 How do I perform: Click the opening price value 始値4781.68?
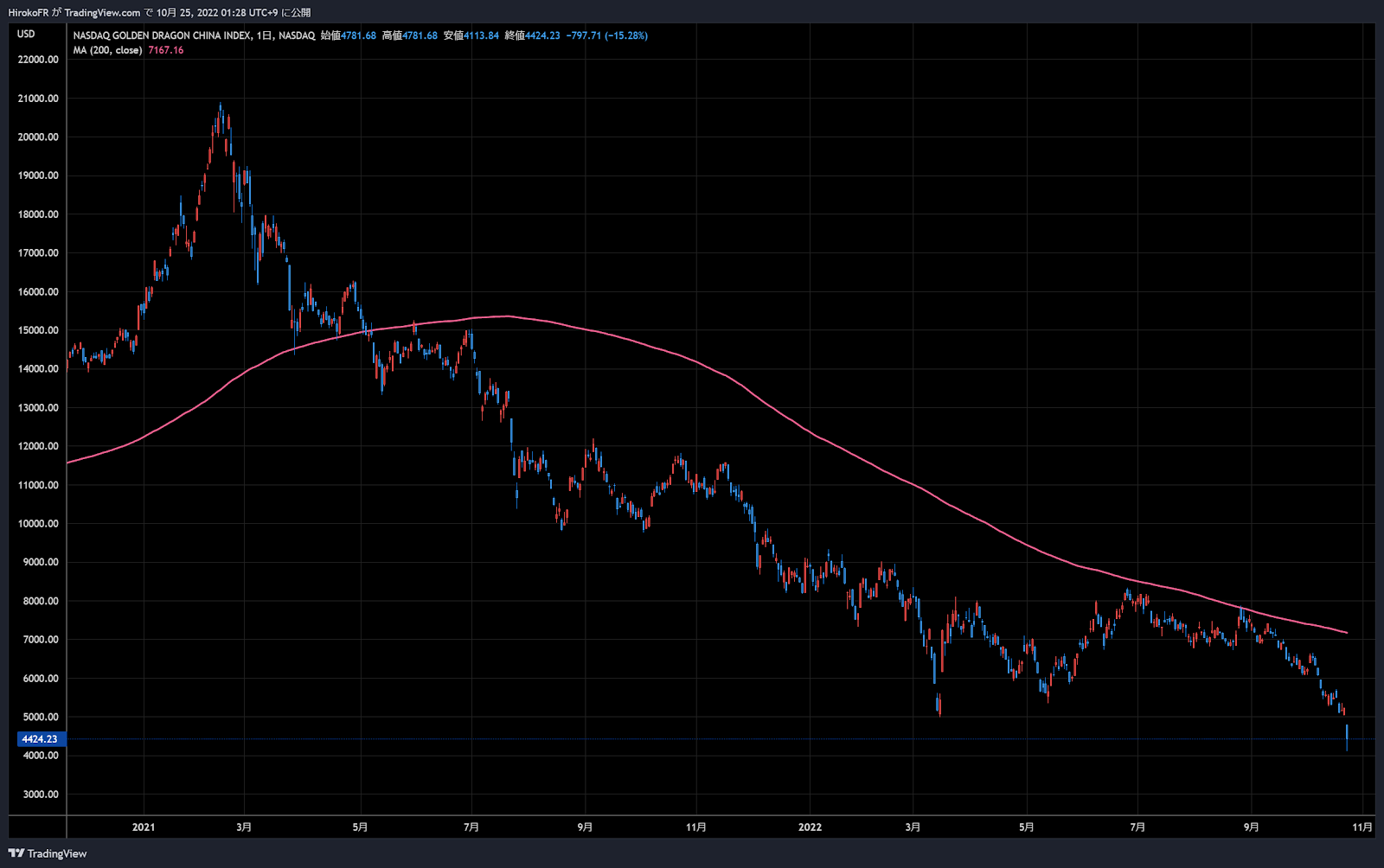pyautogui.click(x=349, y=35)
